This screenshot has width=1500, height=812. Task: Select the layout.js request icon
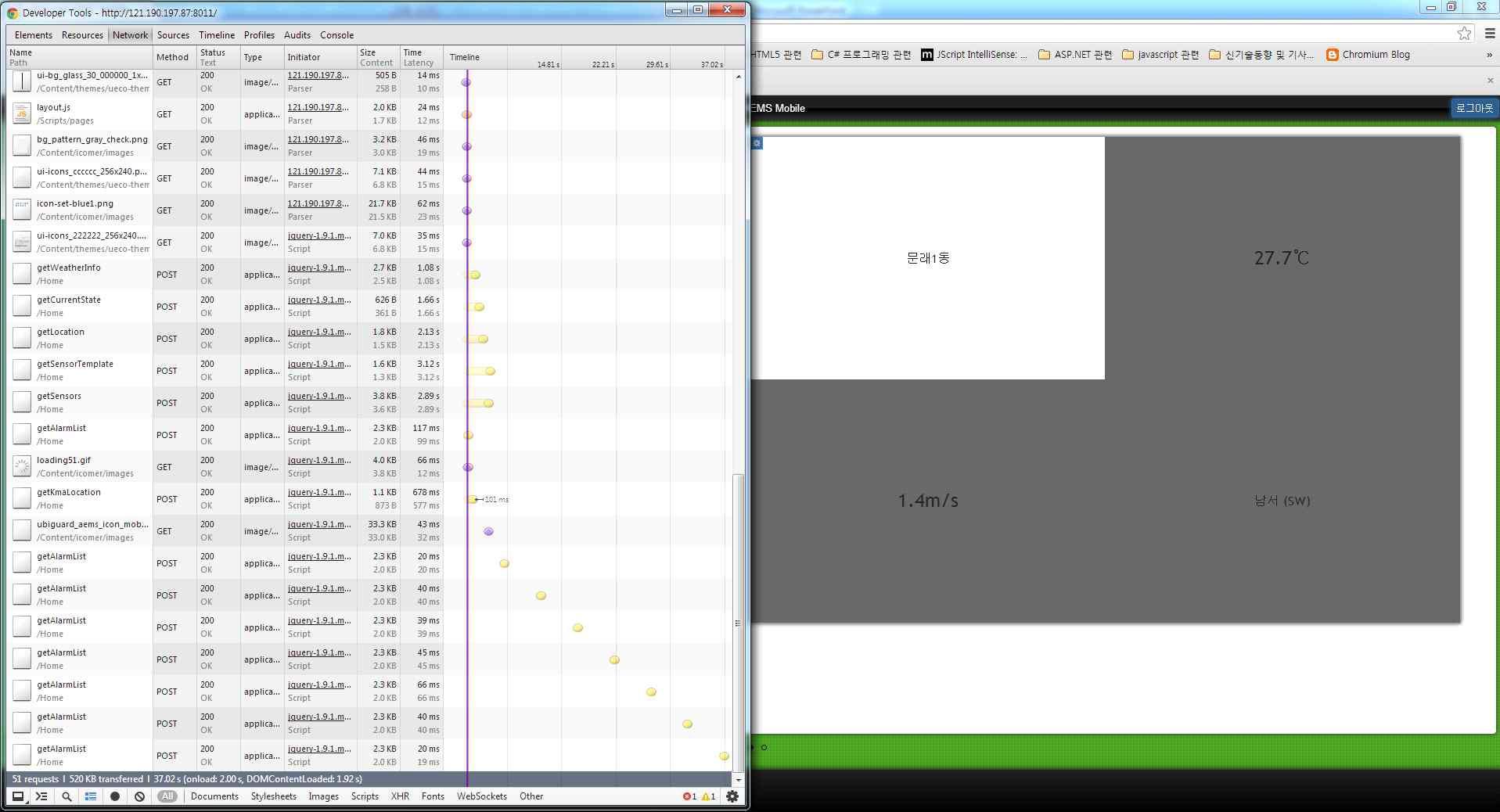coord(22,114)
